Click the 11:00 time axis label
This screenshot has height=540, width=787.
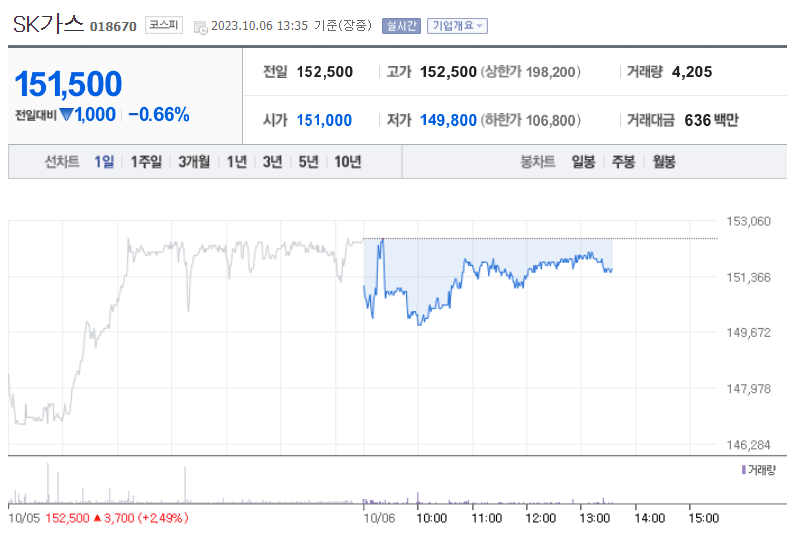pos(486,518)
